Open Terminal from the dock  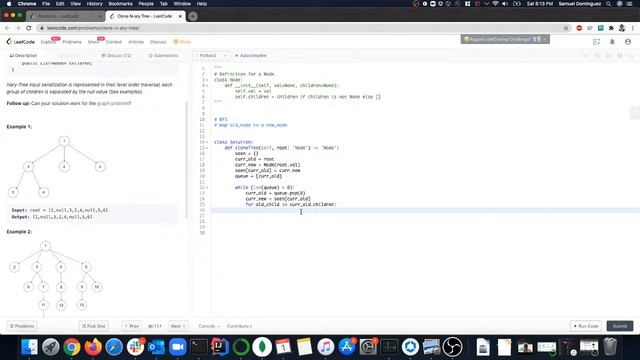click(199, 347)
